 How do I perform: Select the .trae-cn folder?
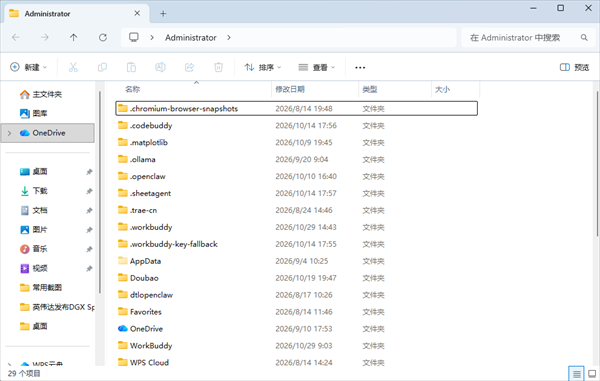(x=297, y=210)
